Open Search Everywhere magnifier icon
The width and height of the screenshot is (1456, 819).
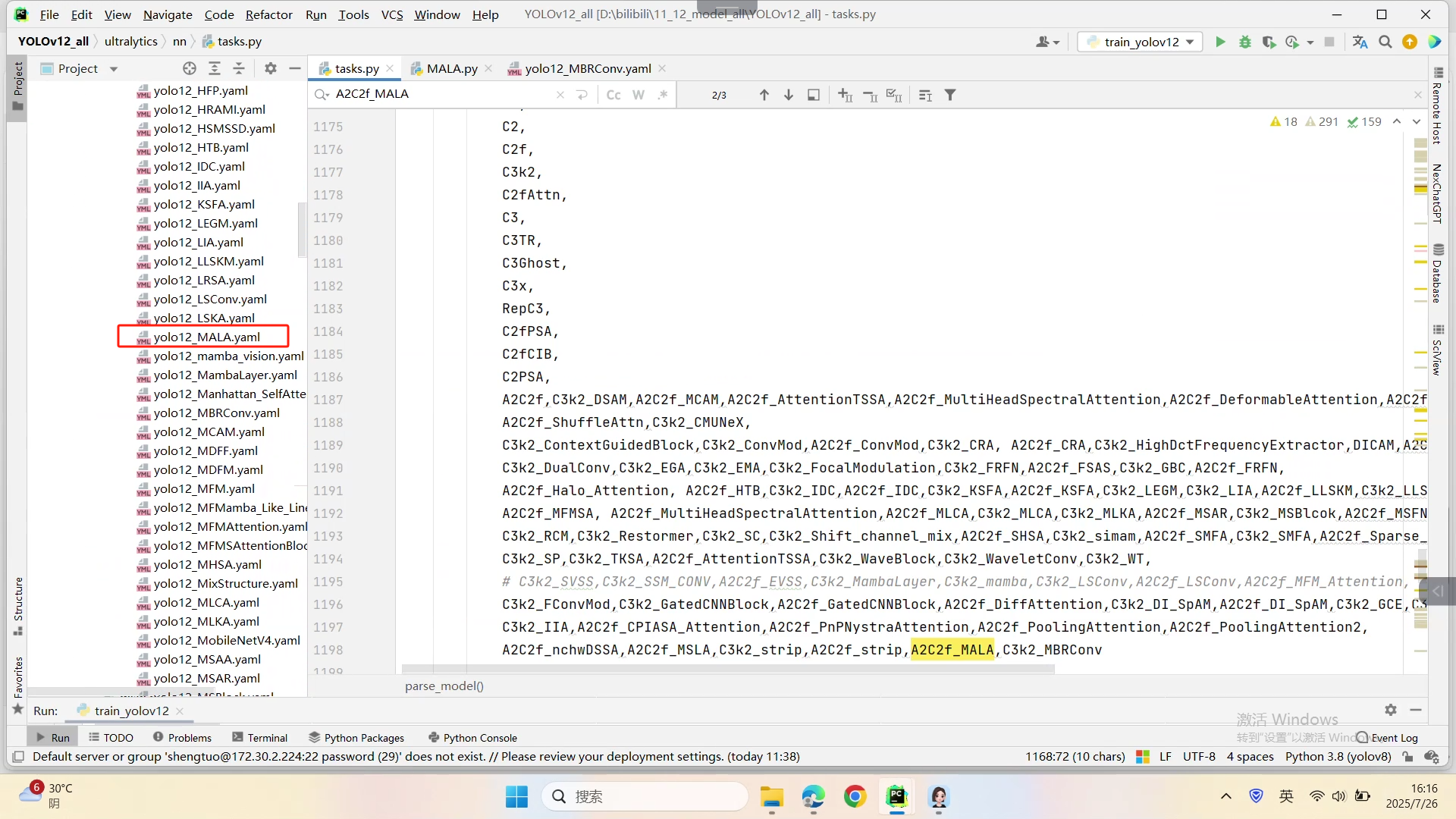point(1385,42)
